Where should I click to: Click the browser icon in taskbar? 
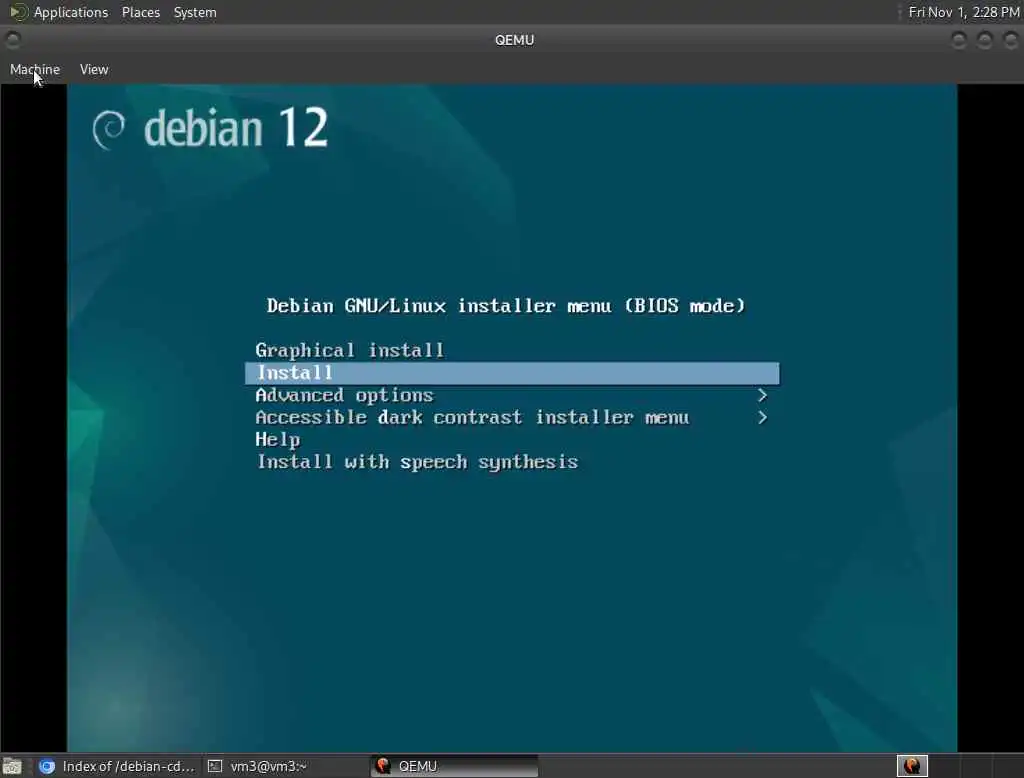[x=46, y=766]
